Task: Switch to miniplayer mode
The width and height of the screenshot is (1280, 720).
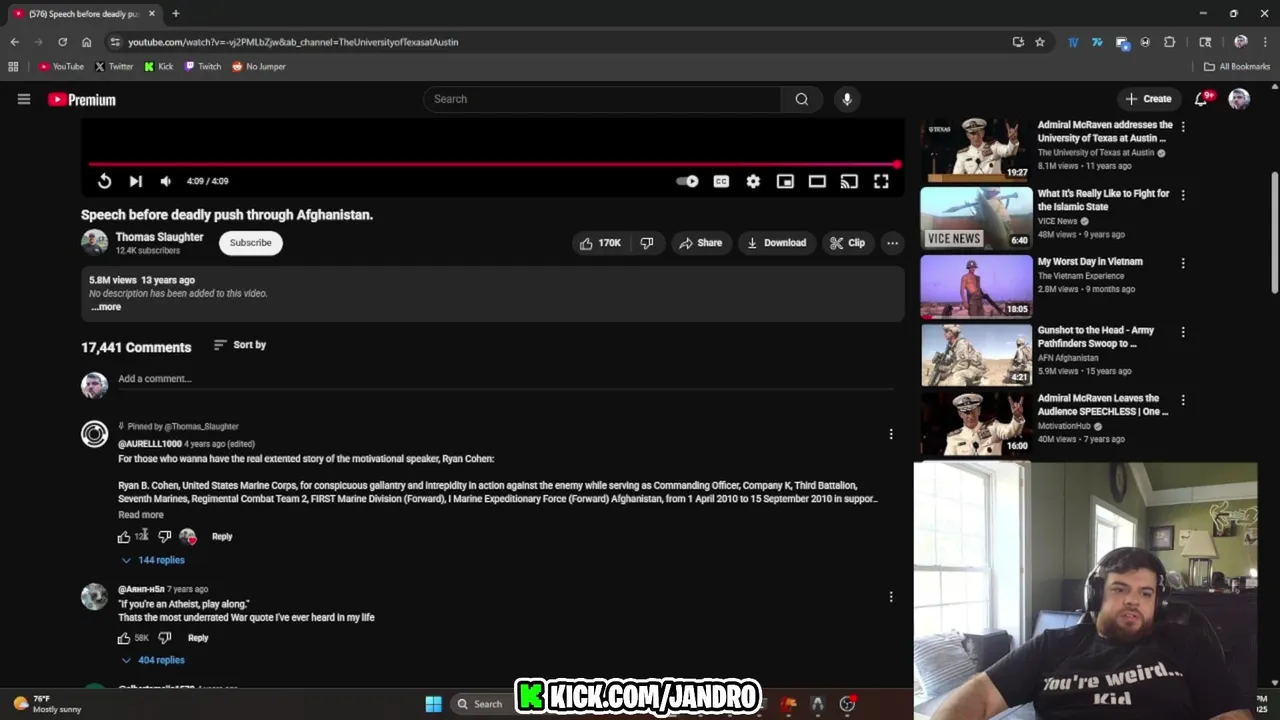Action: pos(785,181)
